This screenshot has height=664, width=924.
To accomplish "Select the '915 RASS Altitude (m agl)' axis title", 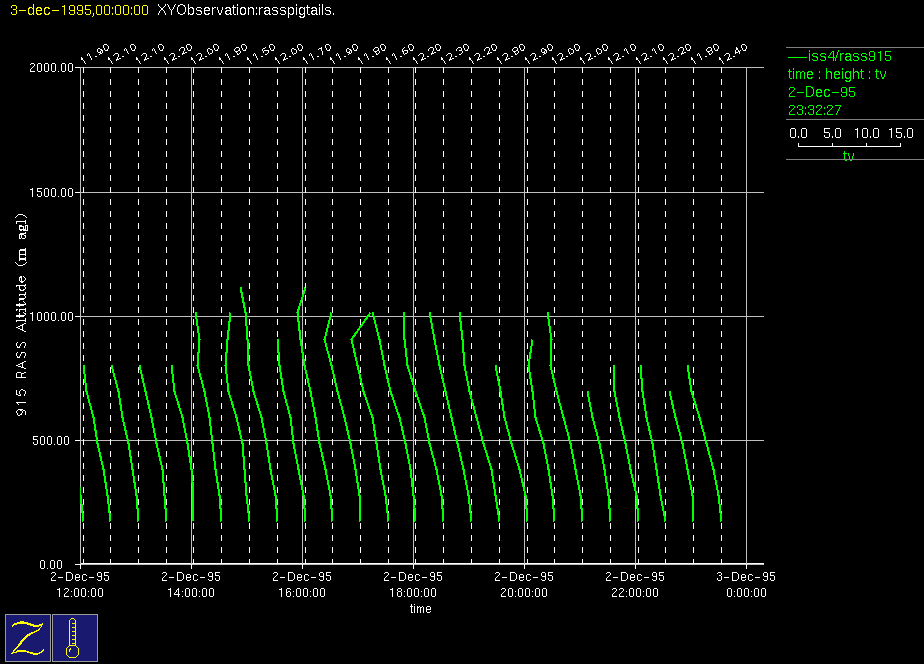I will [x=22, y=315].
